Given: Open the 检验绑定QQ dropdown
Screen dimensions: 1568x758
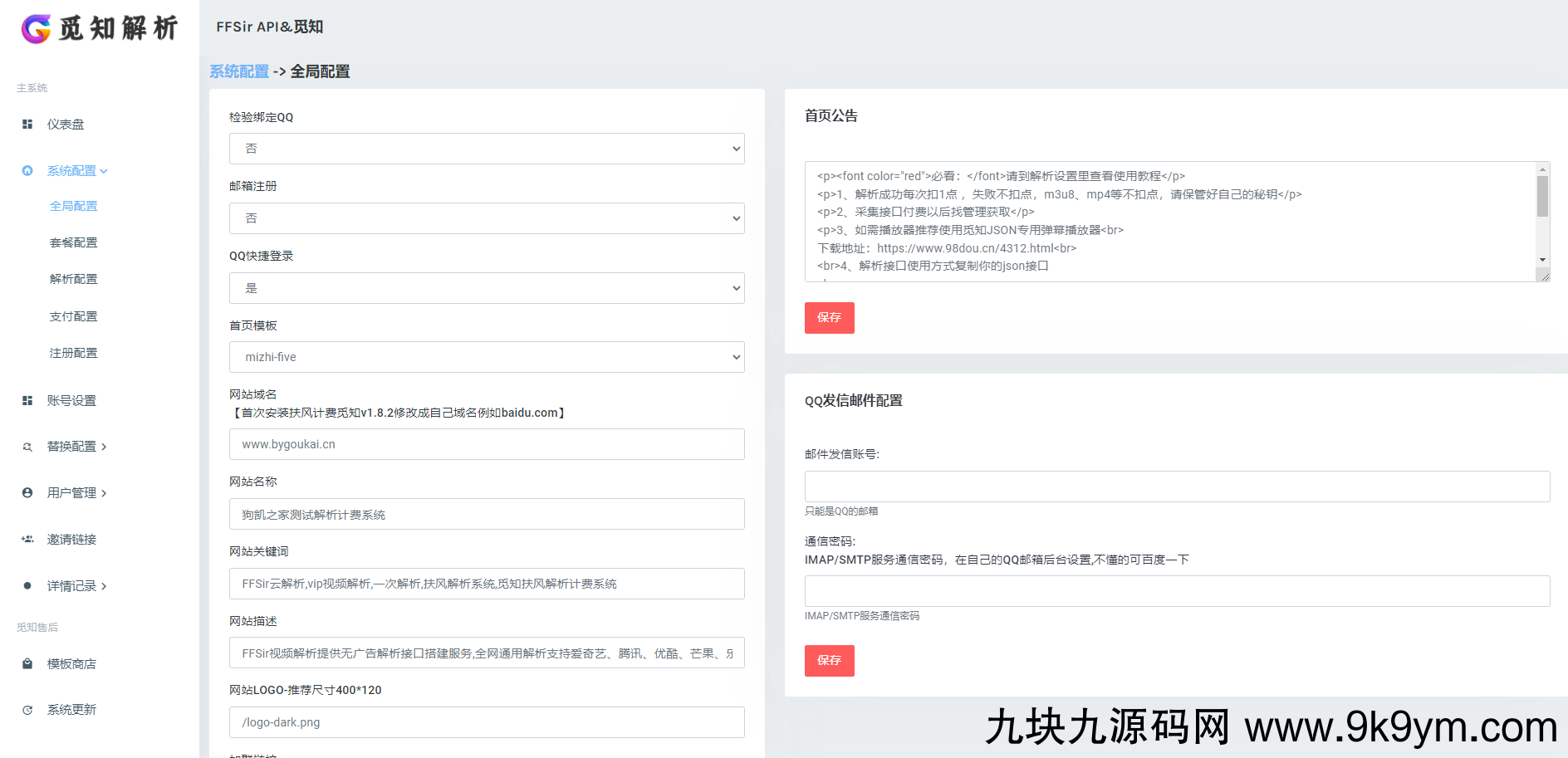Looking at the screenshot, I should 486,148.
